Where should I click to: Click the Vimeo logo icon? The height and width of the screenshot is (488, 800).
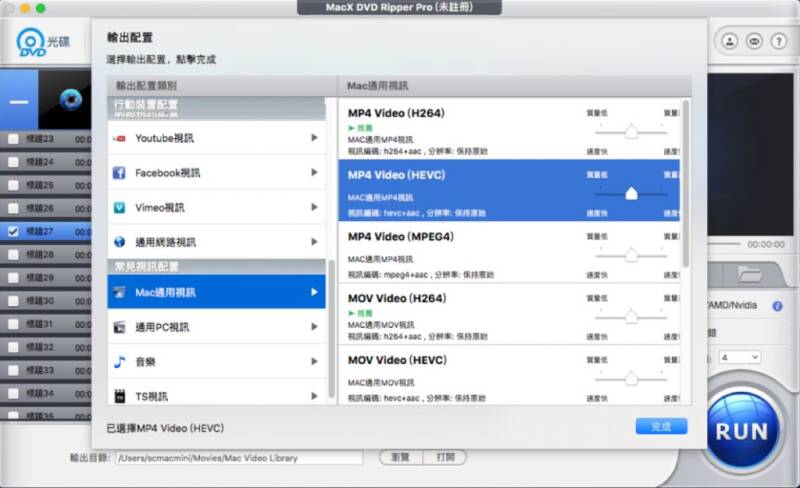[119, 207]
